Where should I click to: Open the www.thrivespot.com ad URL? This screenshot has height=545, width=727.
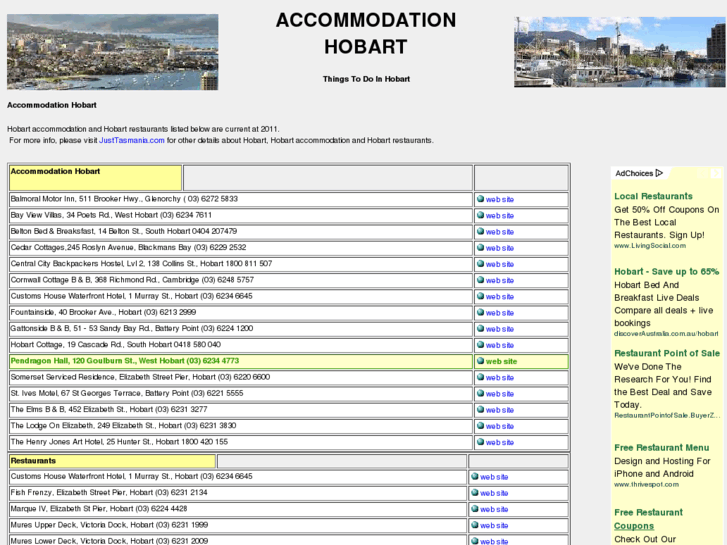[646, 484]
